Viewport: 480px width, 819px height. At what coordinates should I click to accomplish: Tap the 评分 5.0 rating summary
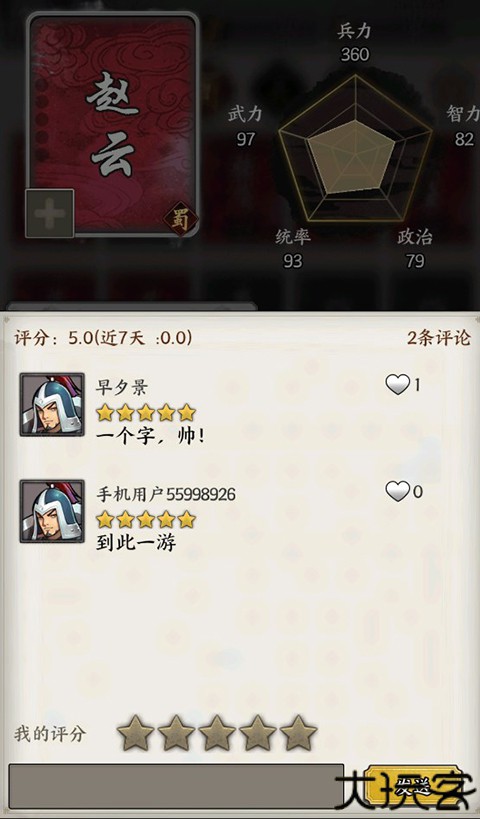pyautogui.click(x=103, y=338)
